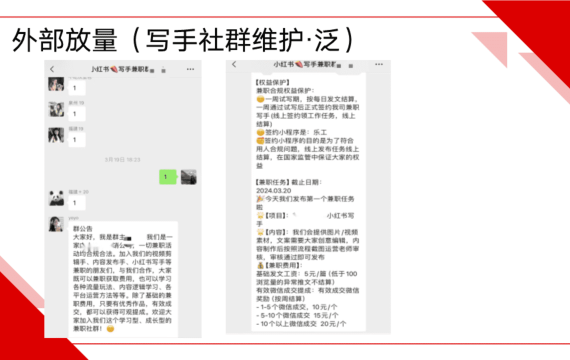Click the party popper emoji before 今天我们发布
570x360 pixels.
click(260, 199)
